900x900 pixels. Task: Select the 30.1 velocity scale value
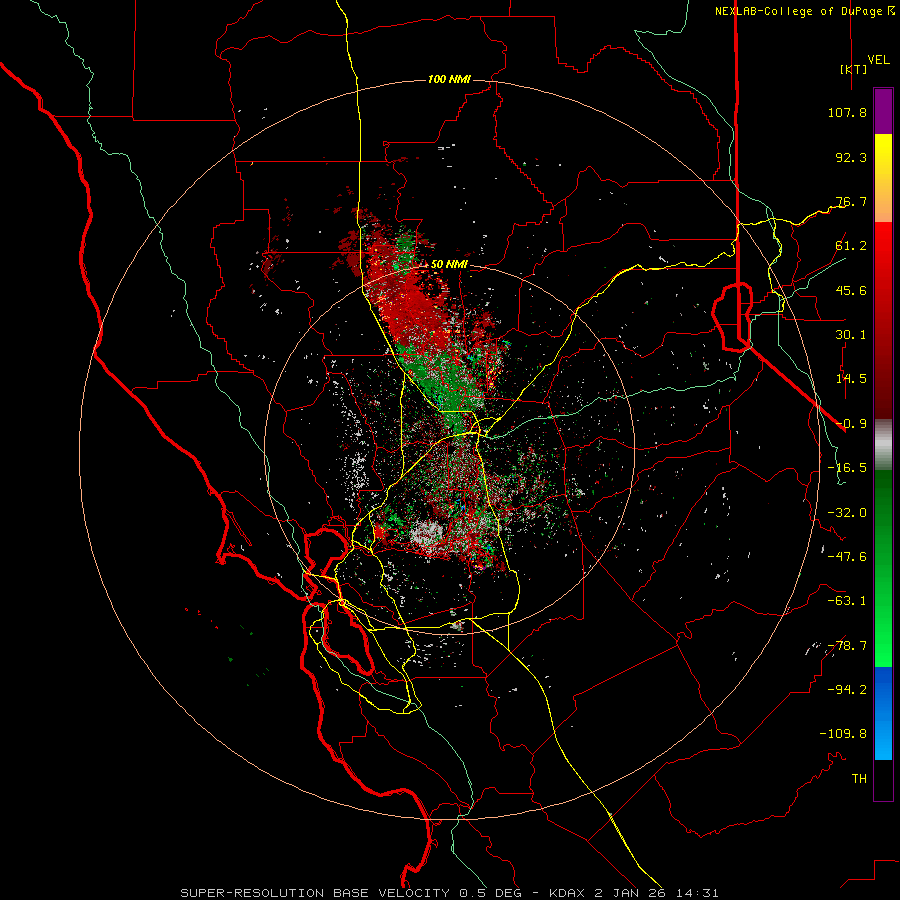coord(851,335)
